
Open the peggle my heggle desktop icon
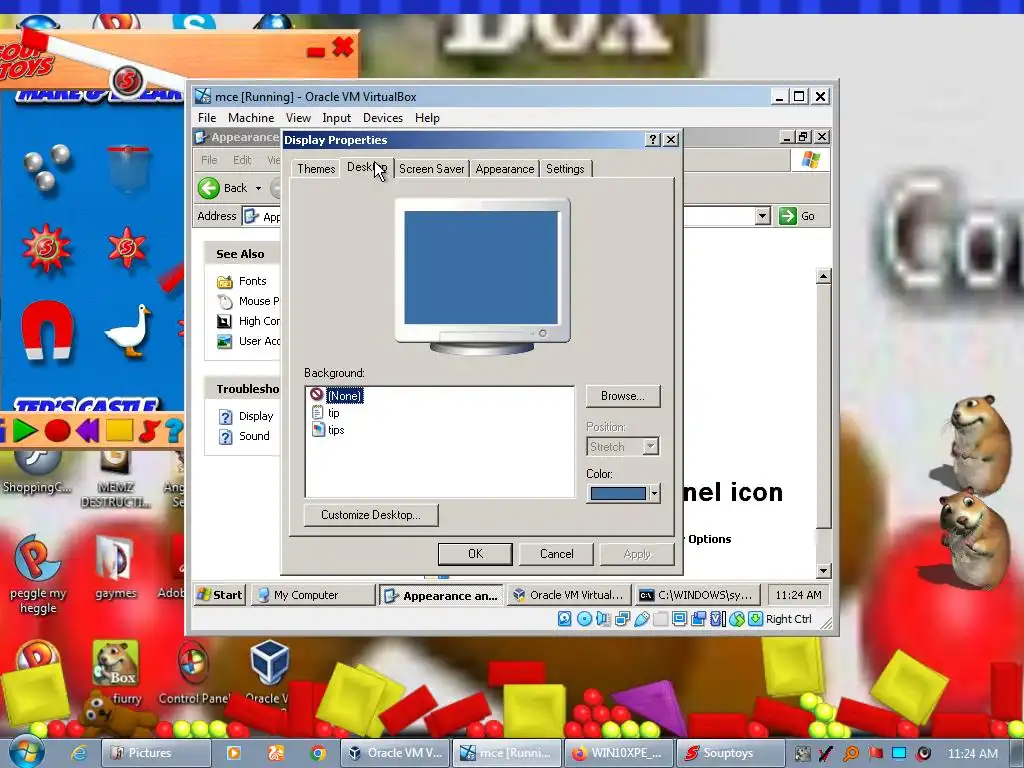pos(37,573)
